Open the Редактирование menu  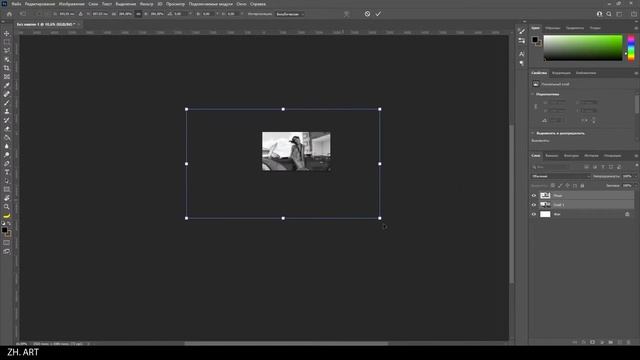(x=40, y=4)
